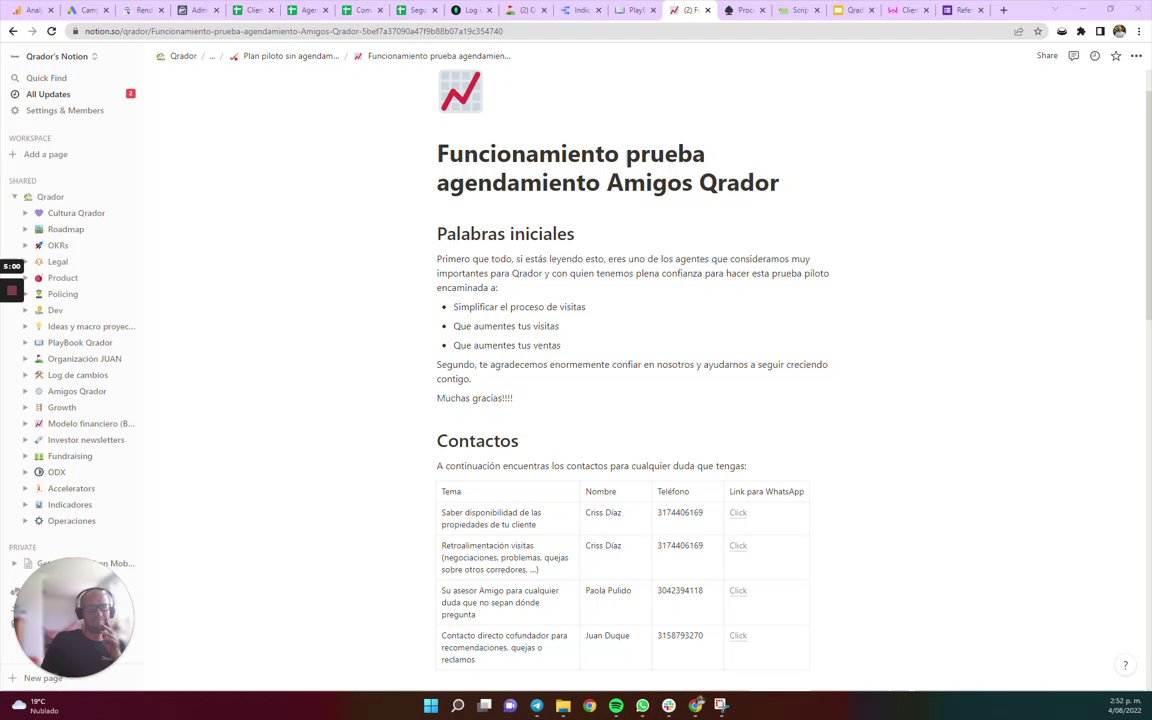Expand the Operaciones sidebar page
This screenshot has height=720, width=1152.
(25, 521)
